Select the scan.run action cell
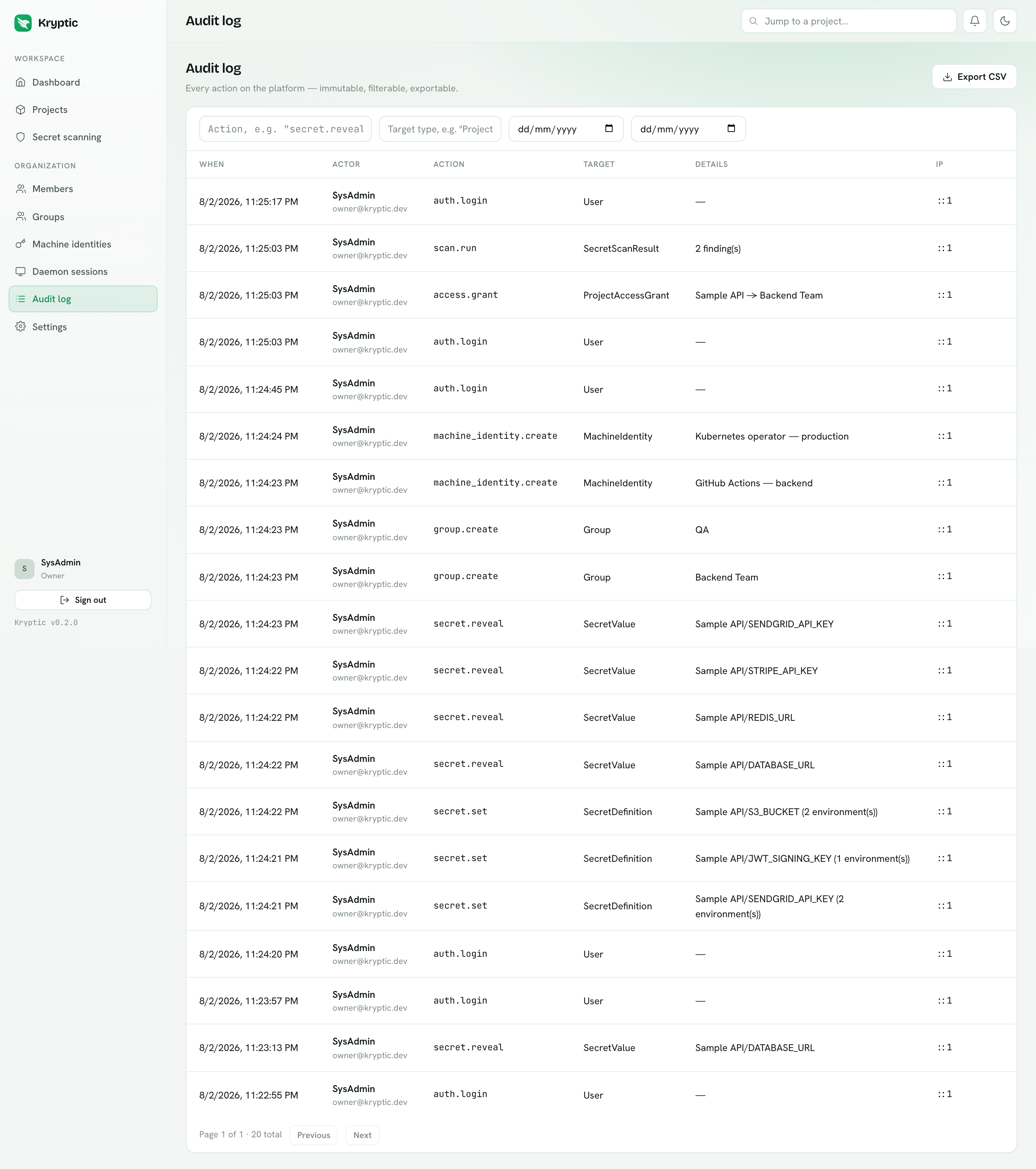 pos(455,247)
